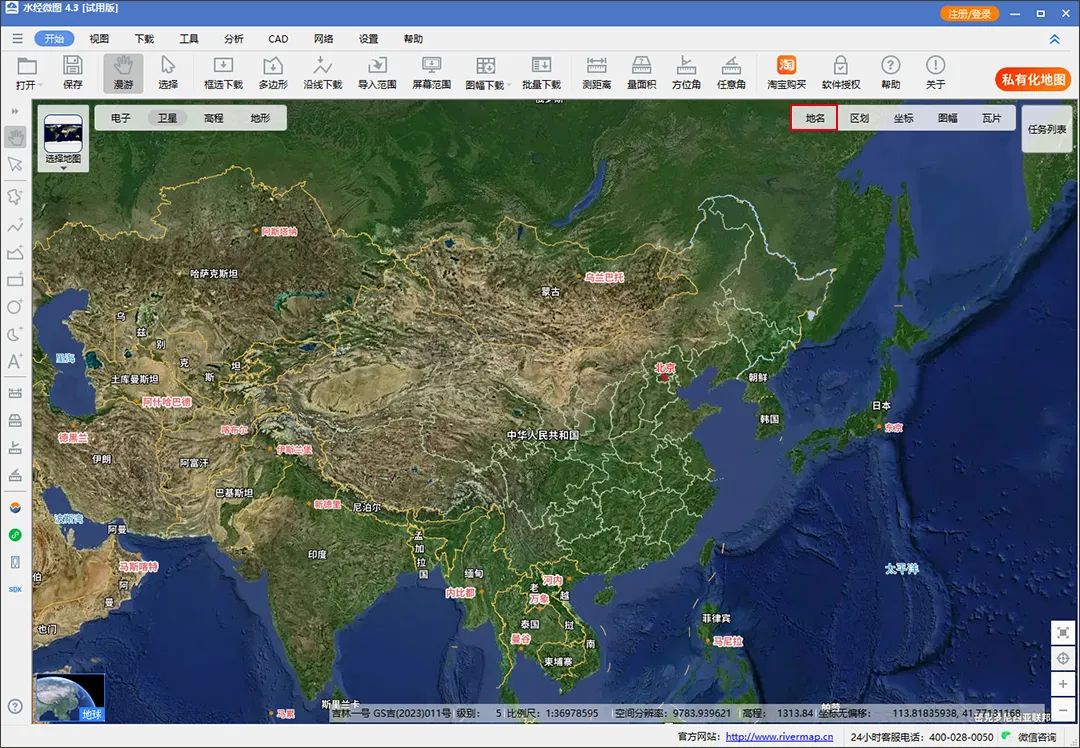This screenshot has width=1080, height=748.
Task: Open the hamburger menu beside 开始
Action: tap(17, 39)
